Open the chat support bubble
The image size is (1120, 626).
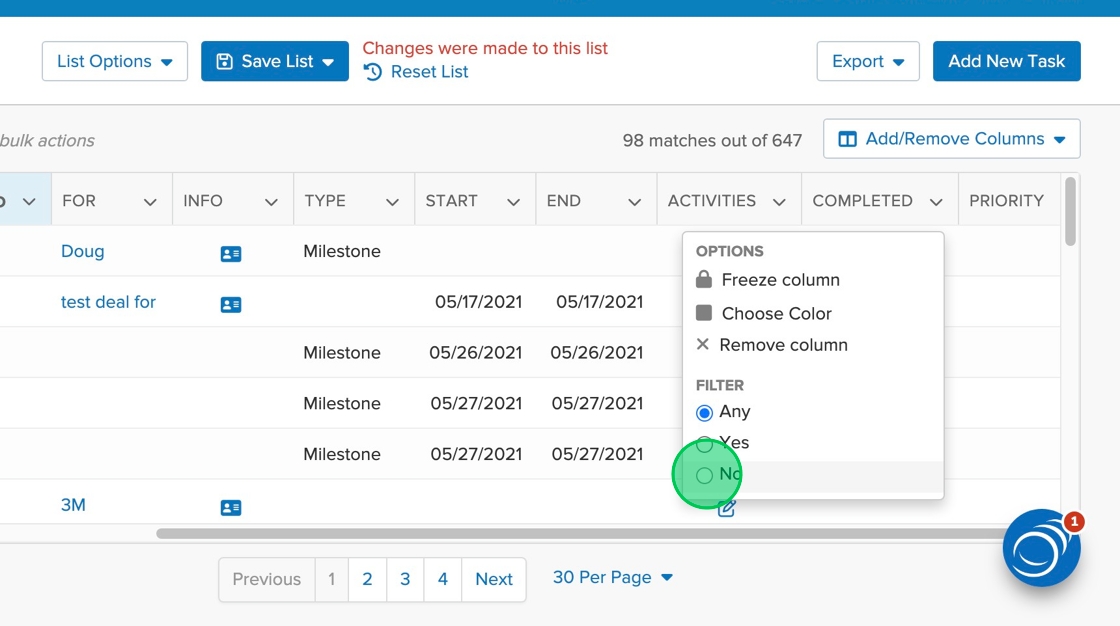1041,548
